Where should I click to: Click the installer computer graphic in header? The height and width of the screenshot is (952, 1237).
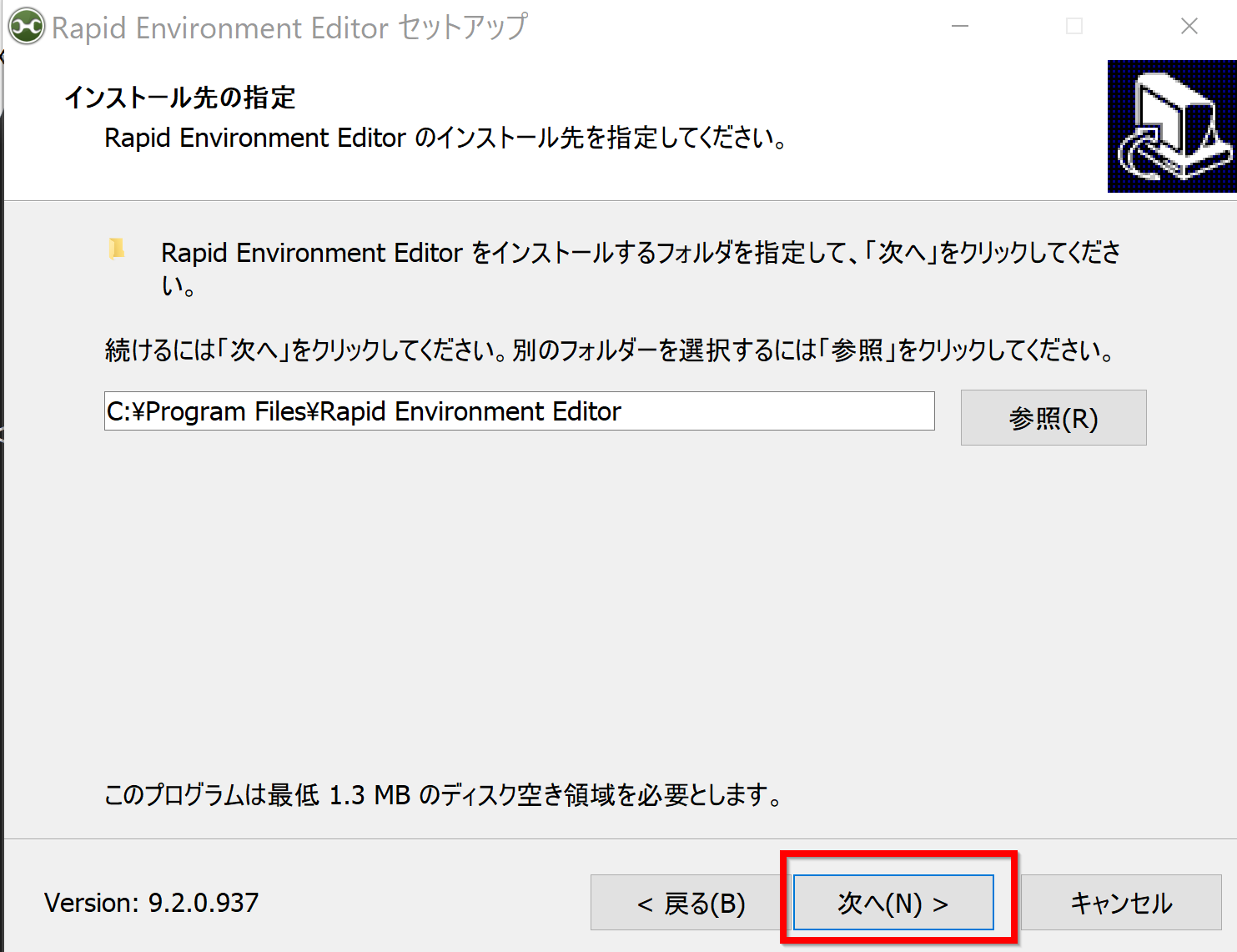click(x=1171, y=126)
